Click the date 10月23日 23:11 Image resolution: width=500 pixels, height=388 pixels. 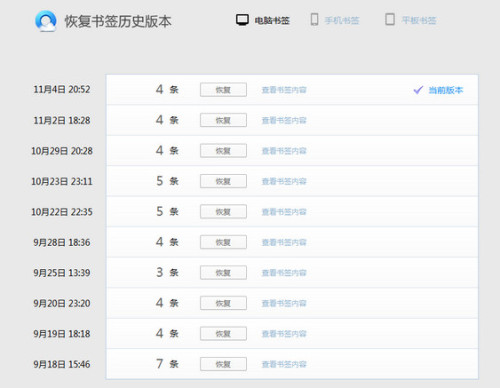click(62, 181)
